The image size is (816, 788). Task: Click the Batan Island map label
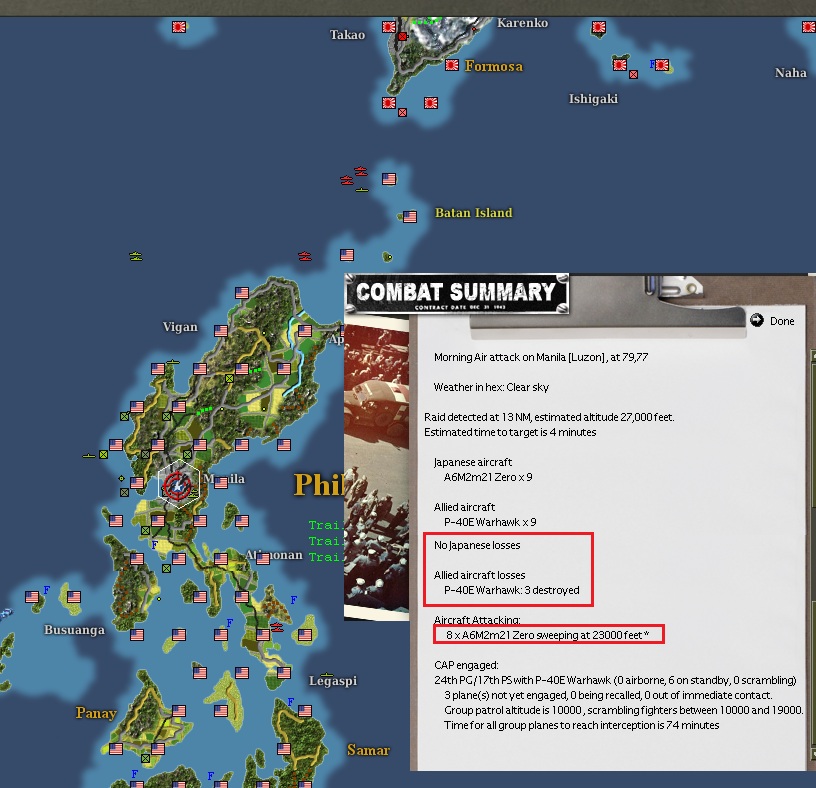474,213
